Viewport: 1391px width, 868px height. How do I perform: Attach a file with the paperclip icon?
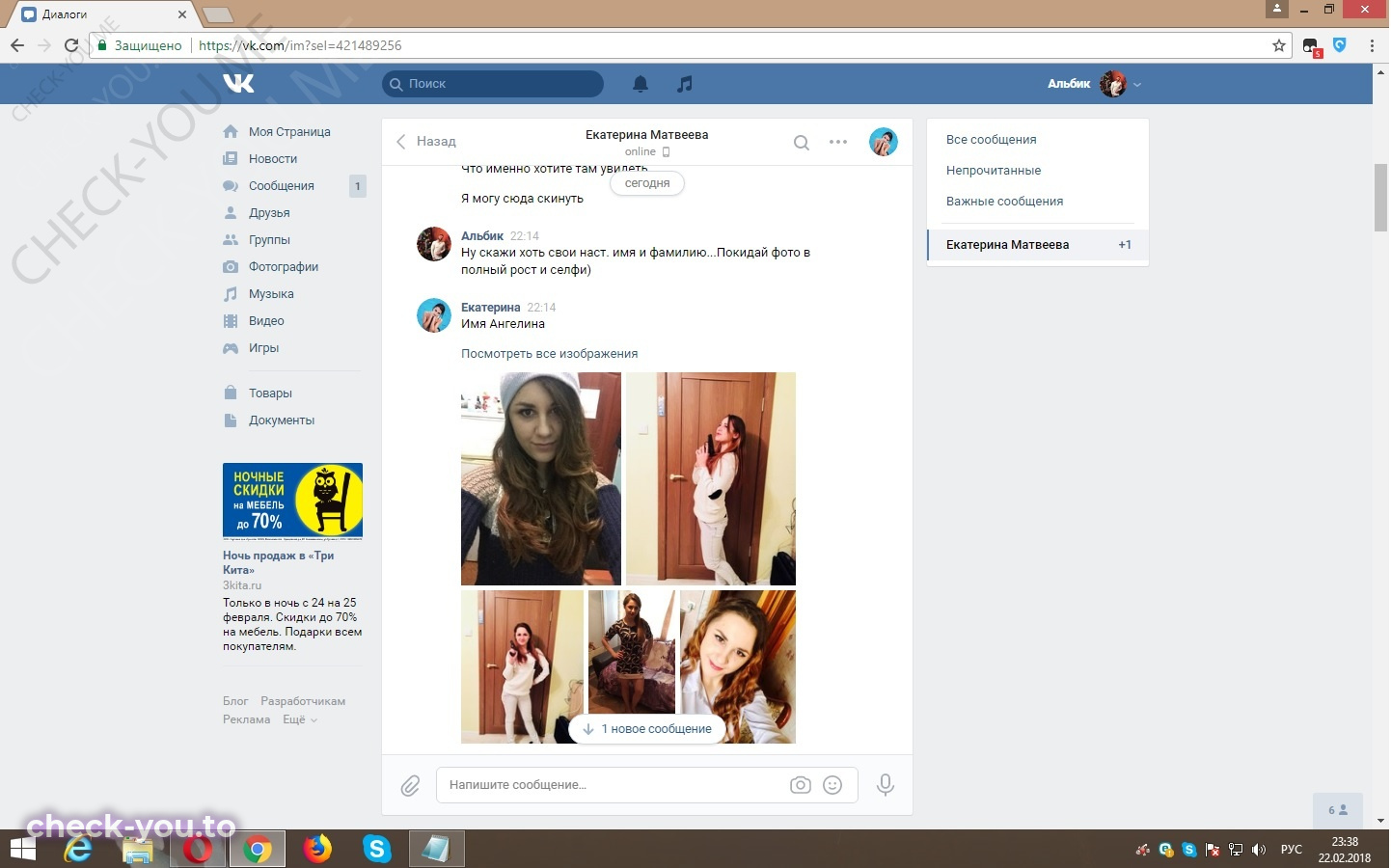tap(410, 786)
